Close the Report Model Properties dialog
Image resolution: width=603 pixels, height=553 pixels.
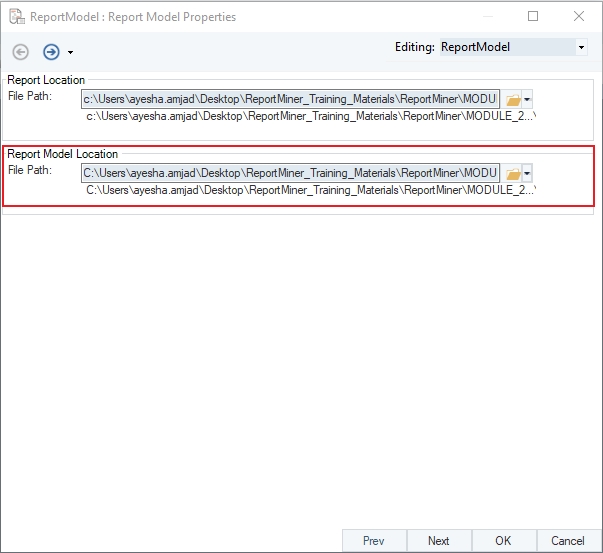(579, 17)
